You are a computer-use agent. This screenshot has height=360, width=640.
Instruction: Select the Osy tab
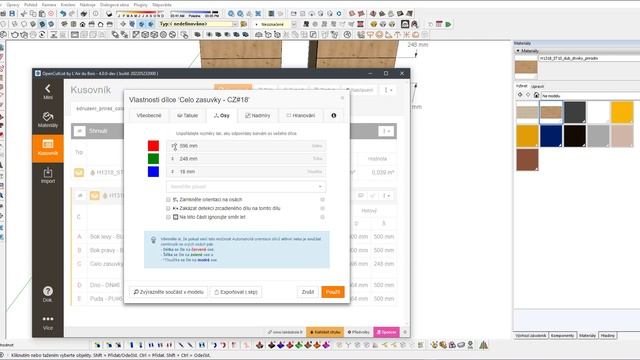pyautogui.click(x=222, y=116)
